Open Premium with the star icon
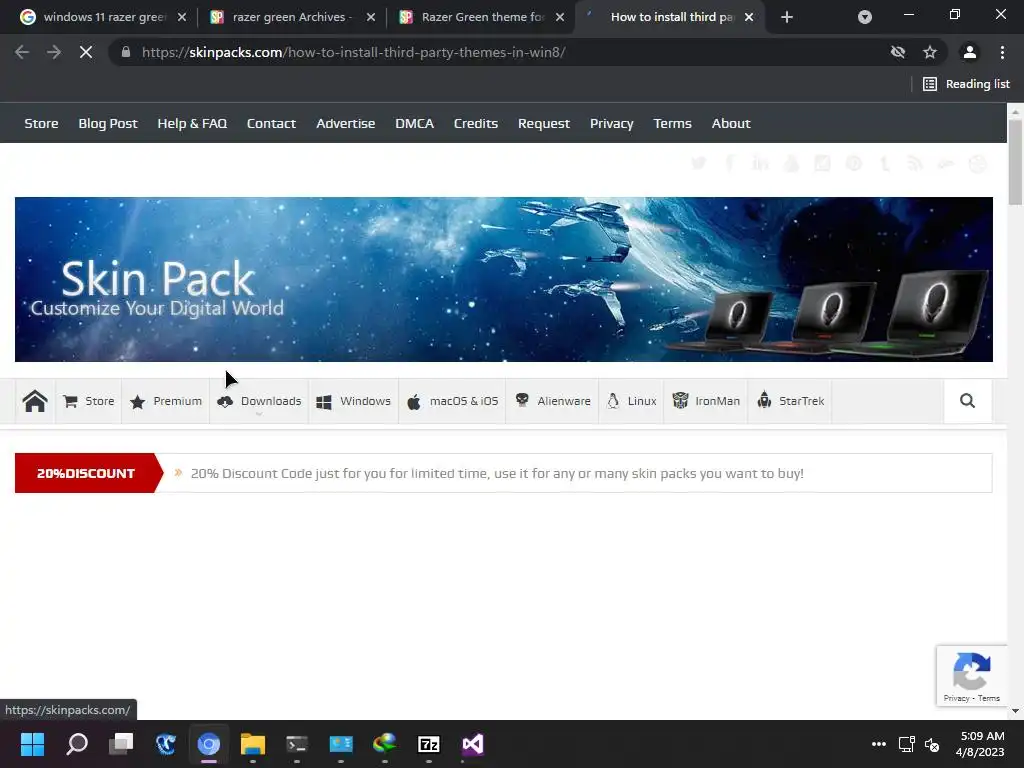Viewport: 1024px width, 768px height. (166, 401)
